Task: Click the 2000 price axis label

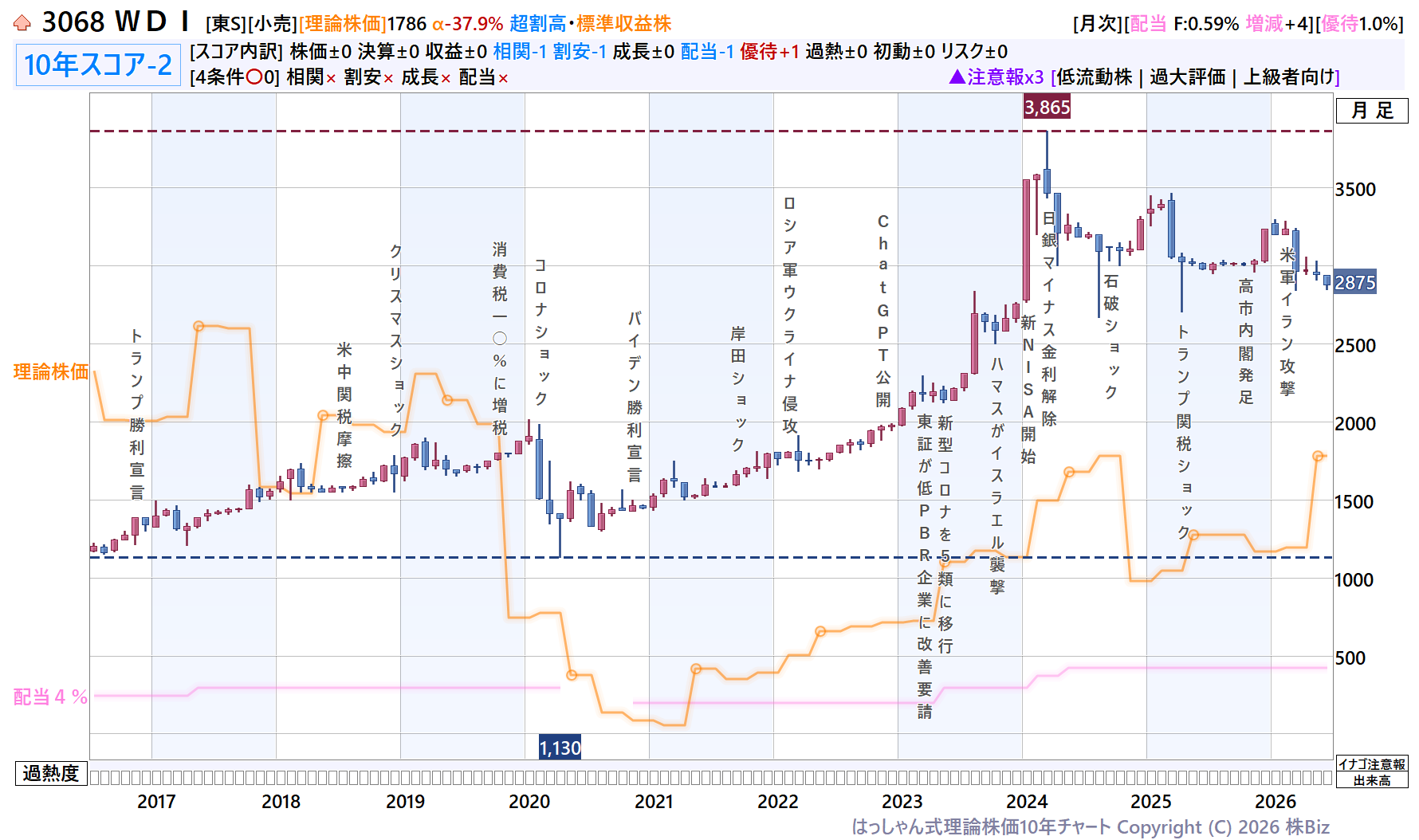Action: click(x=1355, y=424)
